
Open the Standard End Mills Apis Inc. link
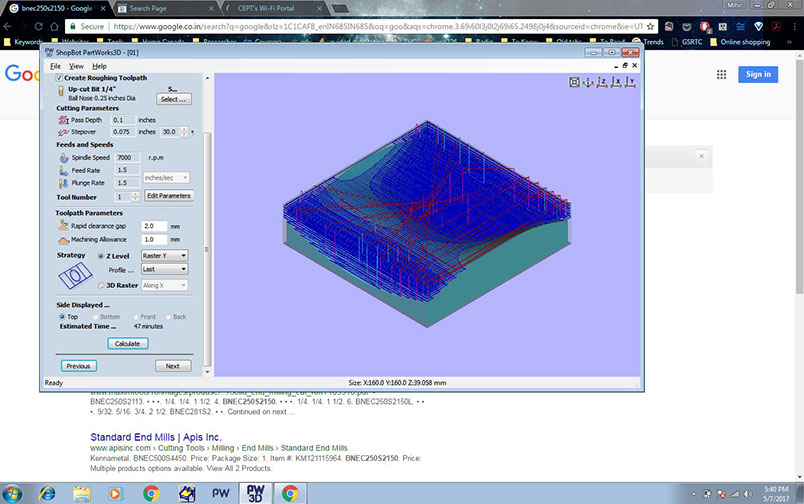pyautogui.click(x=156, y=437)
